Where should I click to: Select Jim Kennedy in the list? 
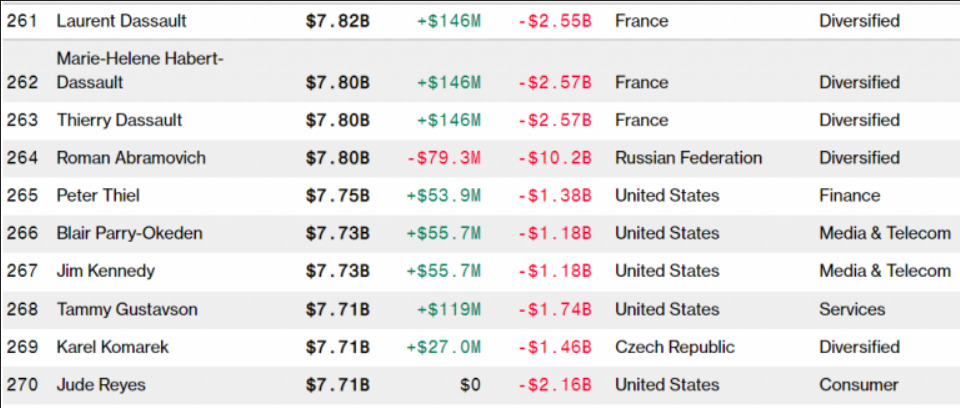105,271
